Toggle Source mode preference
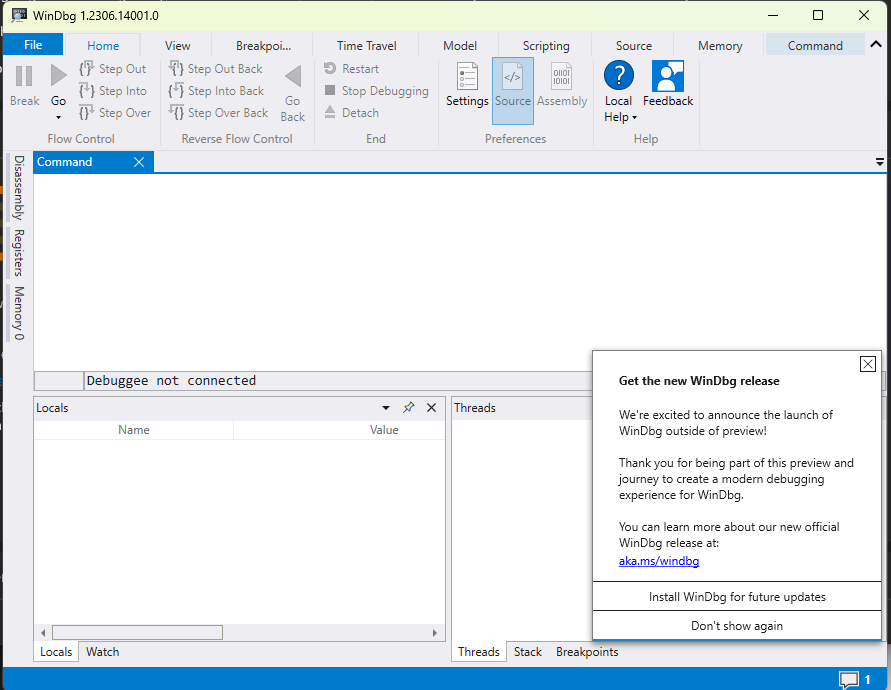Viewport: 891px width, 690px height. [x=513, y=90]
